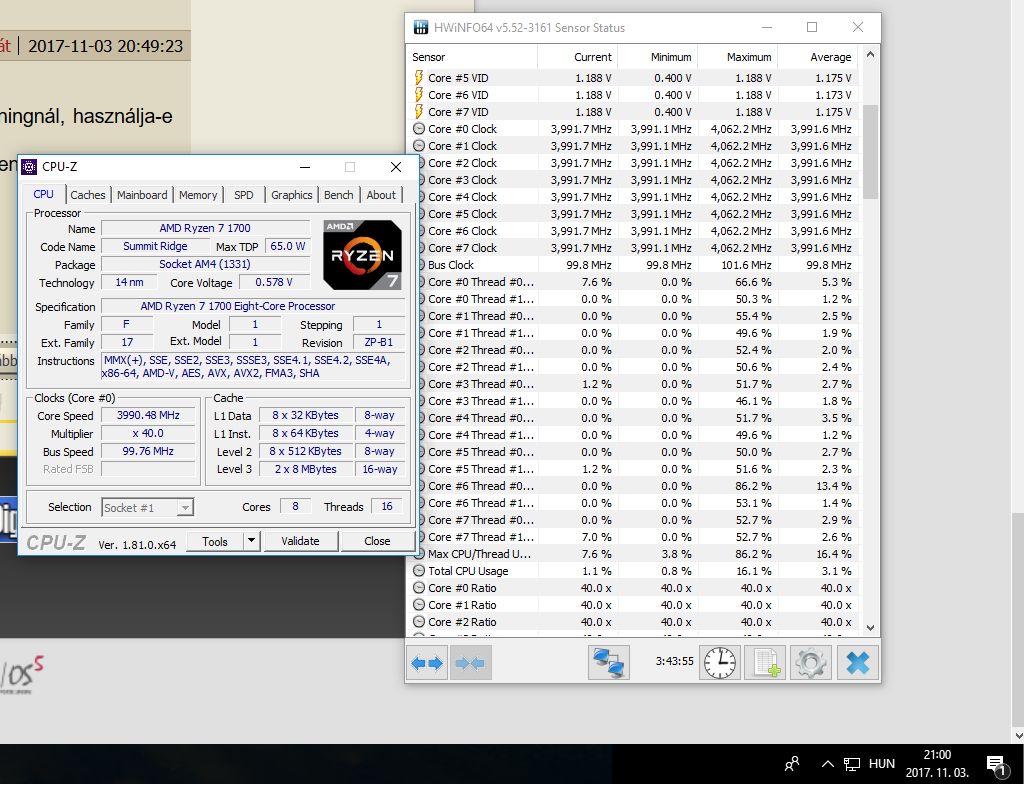1024x791 pixels.
Task: Click the HWiNFO scrollbar up arrow
Action: click(x=870, y=55)
